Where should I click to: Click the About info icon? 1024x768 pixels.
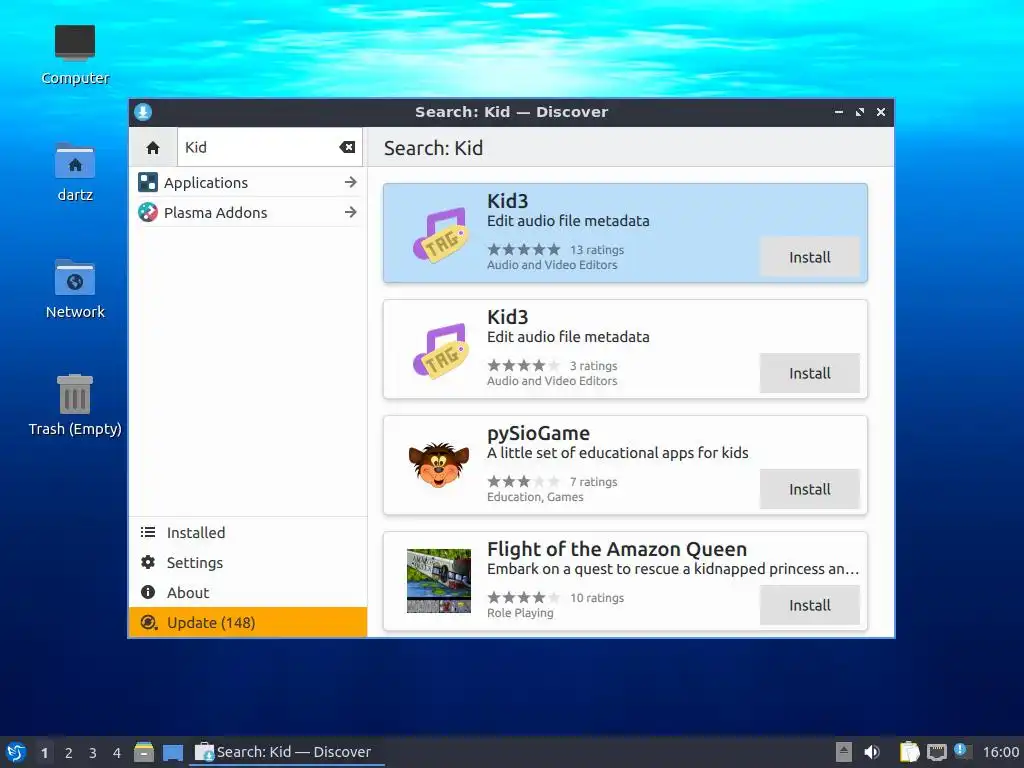pyautogui.click(x=148, y=592)
